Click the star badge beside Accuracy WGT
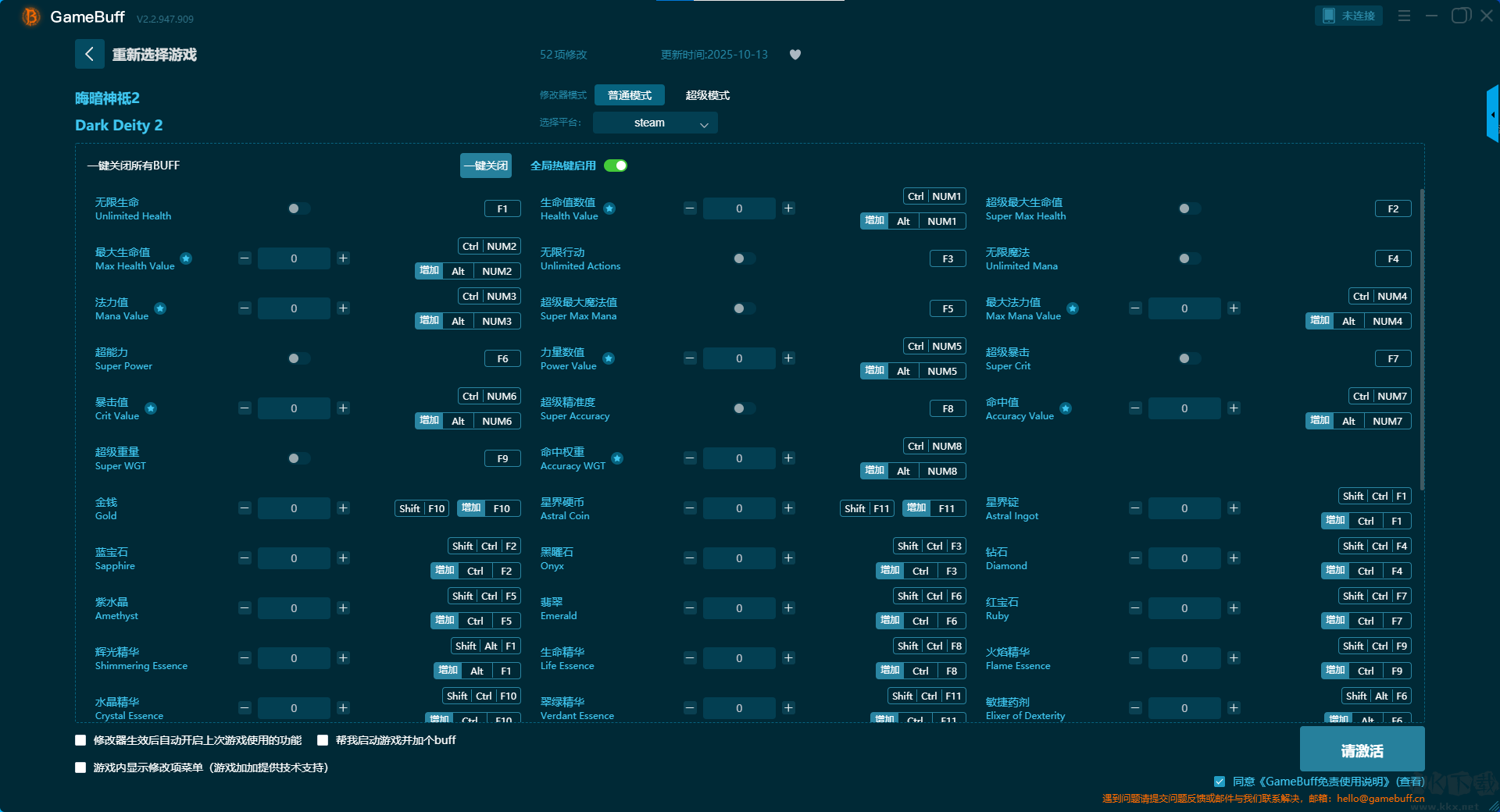1500x812 pixels. [x=617, y=458]
